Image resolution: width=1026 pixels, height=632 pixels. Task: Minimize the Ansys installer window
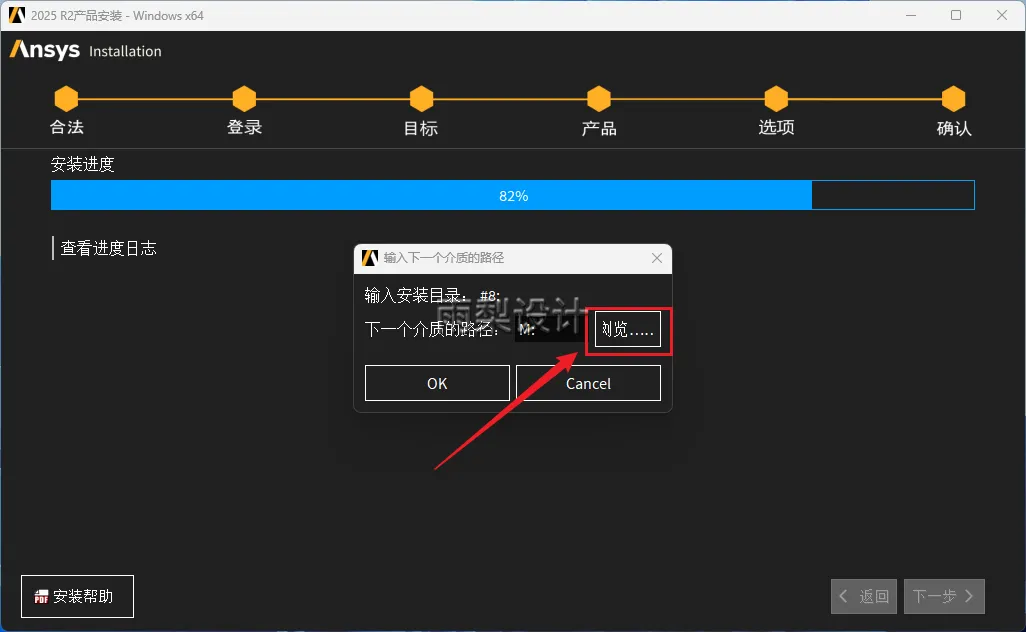[x=911, y=15]
